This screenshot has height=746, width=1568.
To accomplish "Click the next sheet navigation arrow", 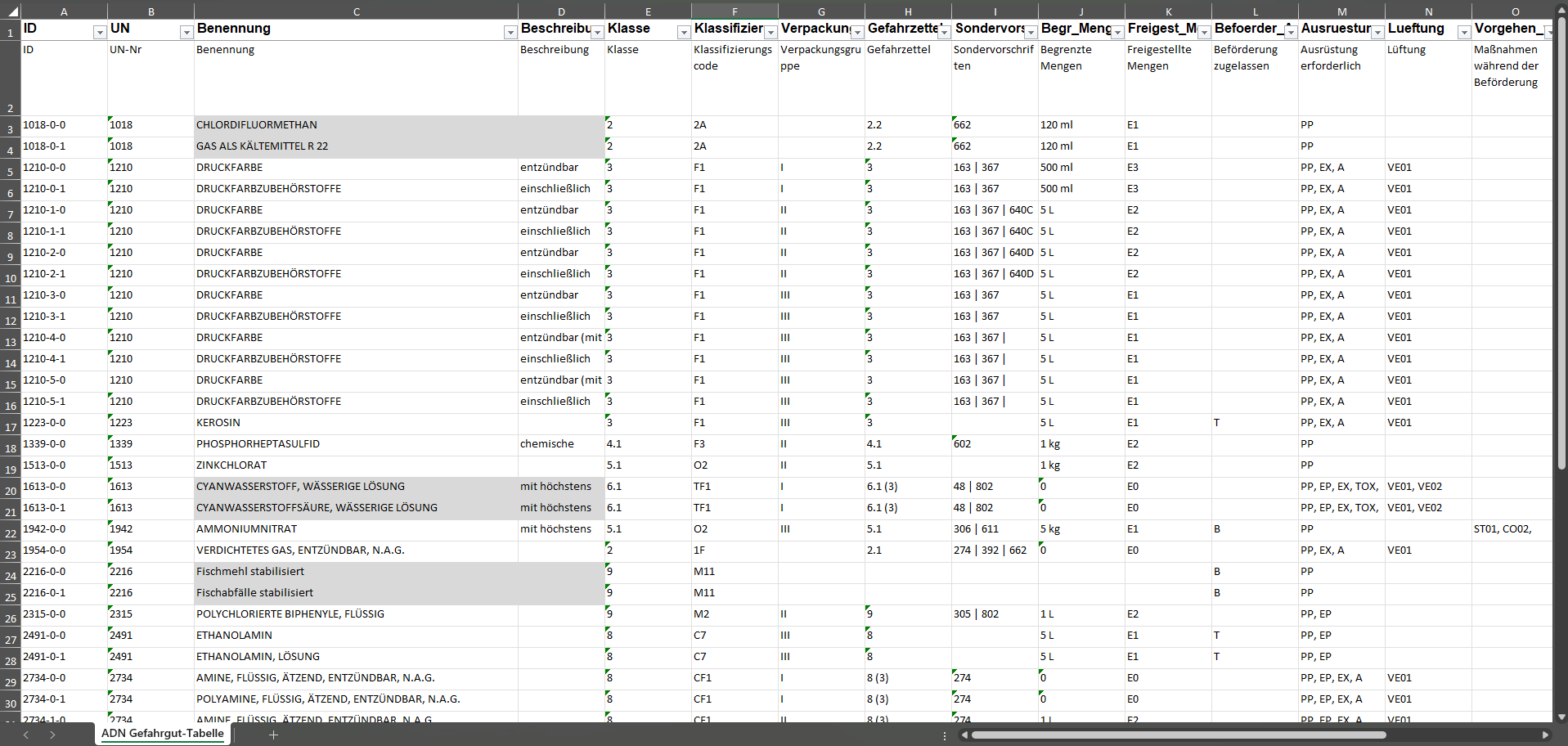I will point(52,735).
